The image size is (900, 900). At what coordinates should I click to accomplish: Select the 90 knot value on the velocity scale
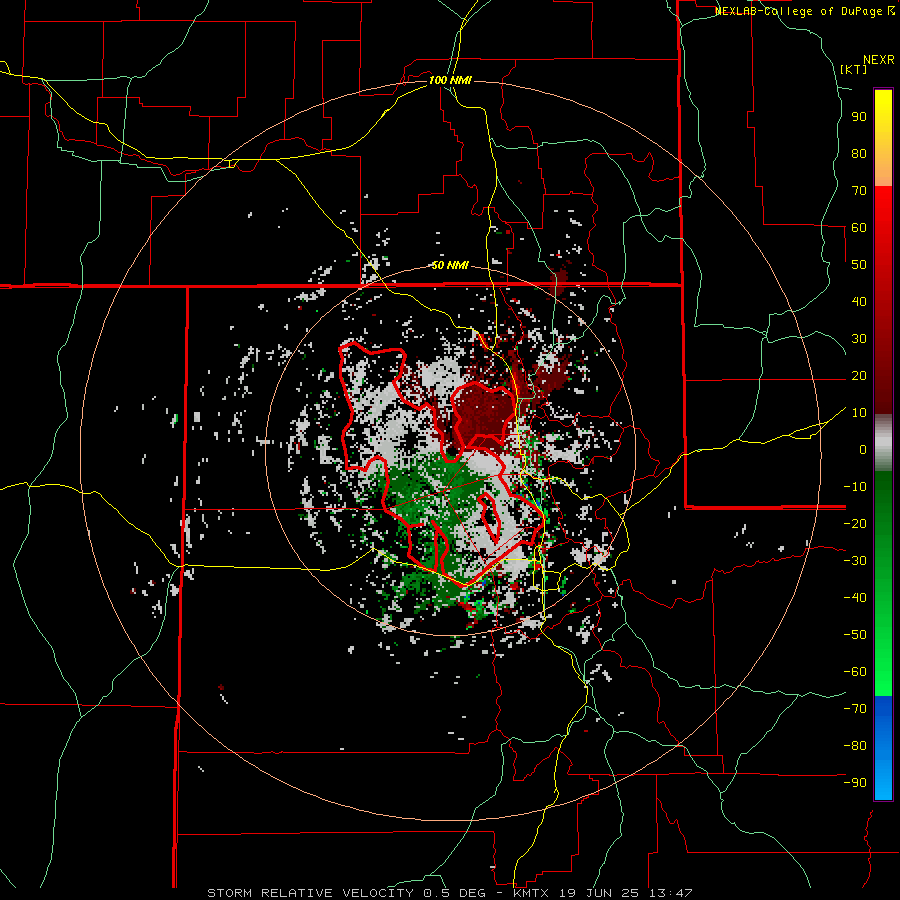pos(859,117)
